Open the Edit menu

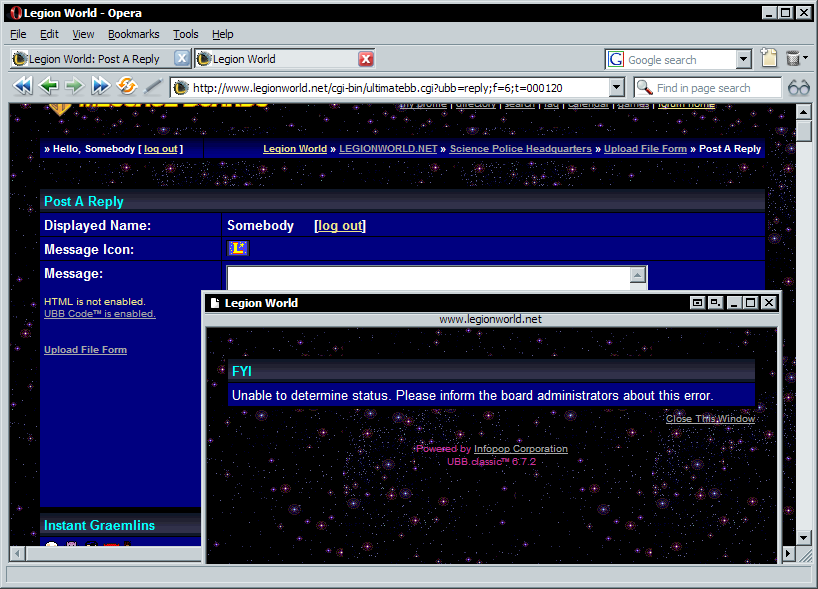pyautogui.click(x=50, y=34)
